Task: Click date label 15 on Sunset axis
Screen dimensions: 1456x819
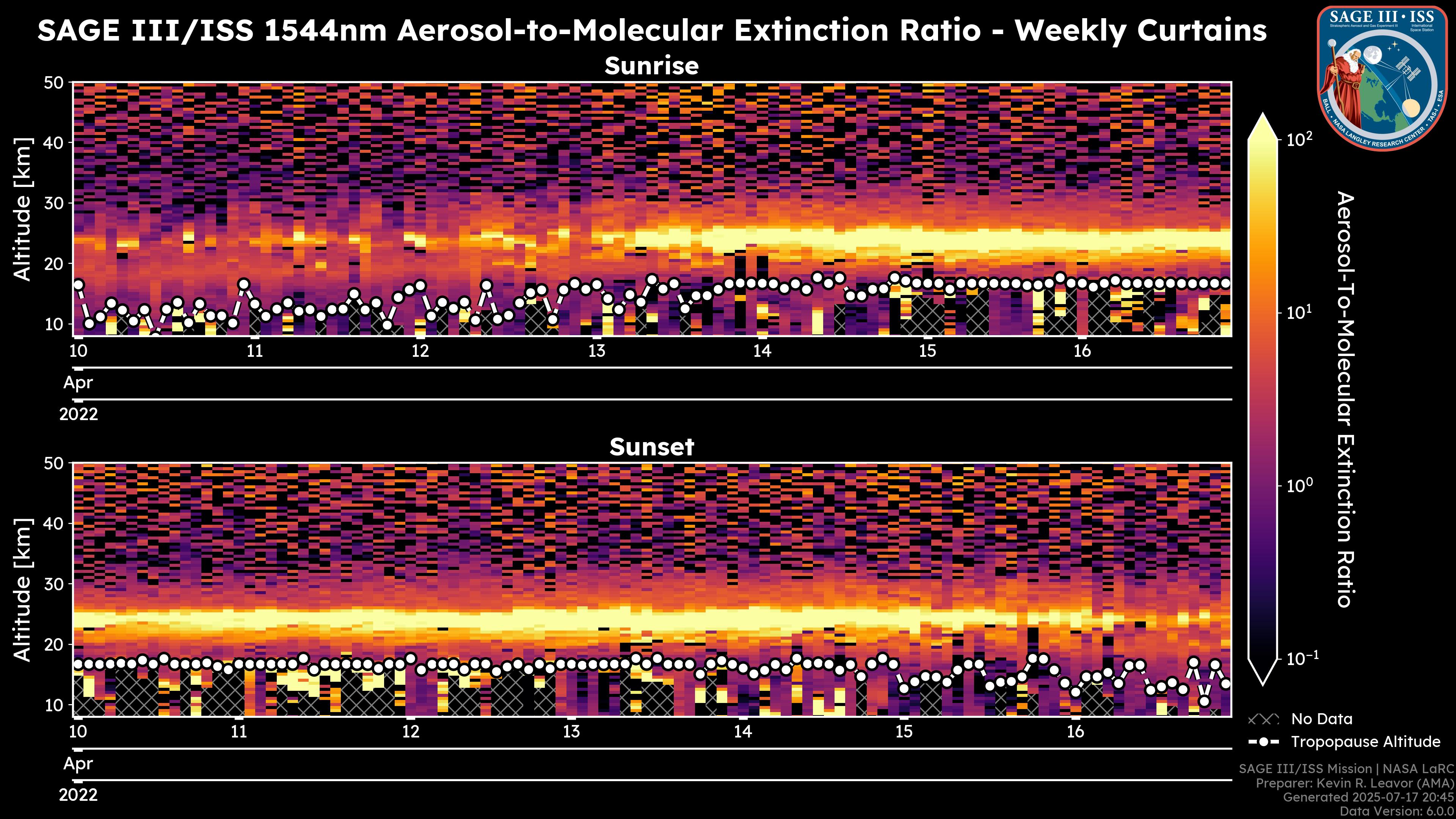Action: pos(904,732)
